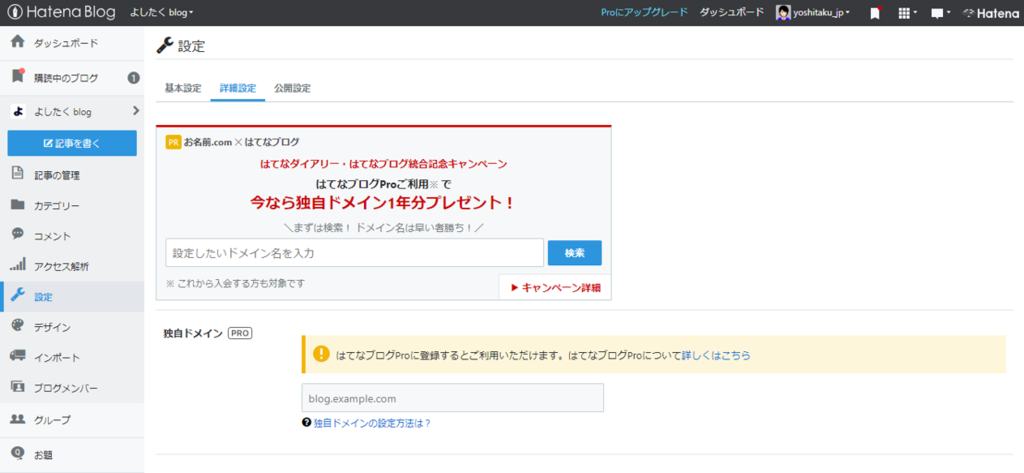Open ダッシュボード link in top bar
The image size is (1024, 473).
click(731, 12)
